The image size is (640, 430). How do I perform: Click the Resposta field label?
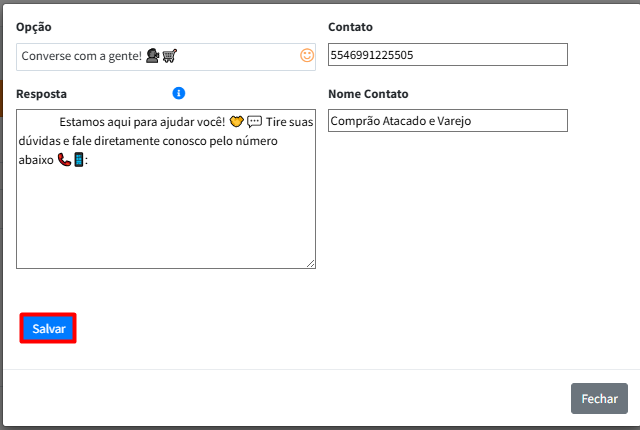(42, 94)
